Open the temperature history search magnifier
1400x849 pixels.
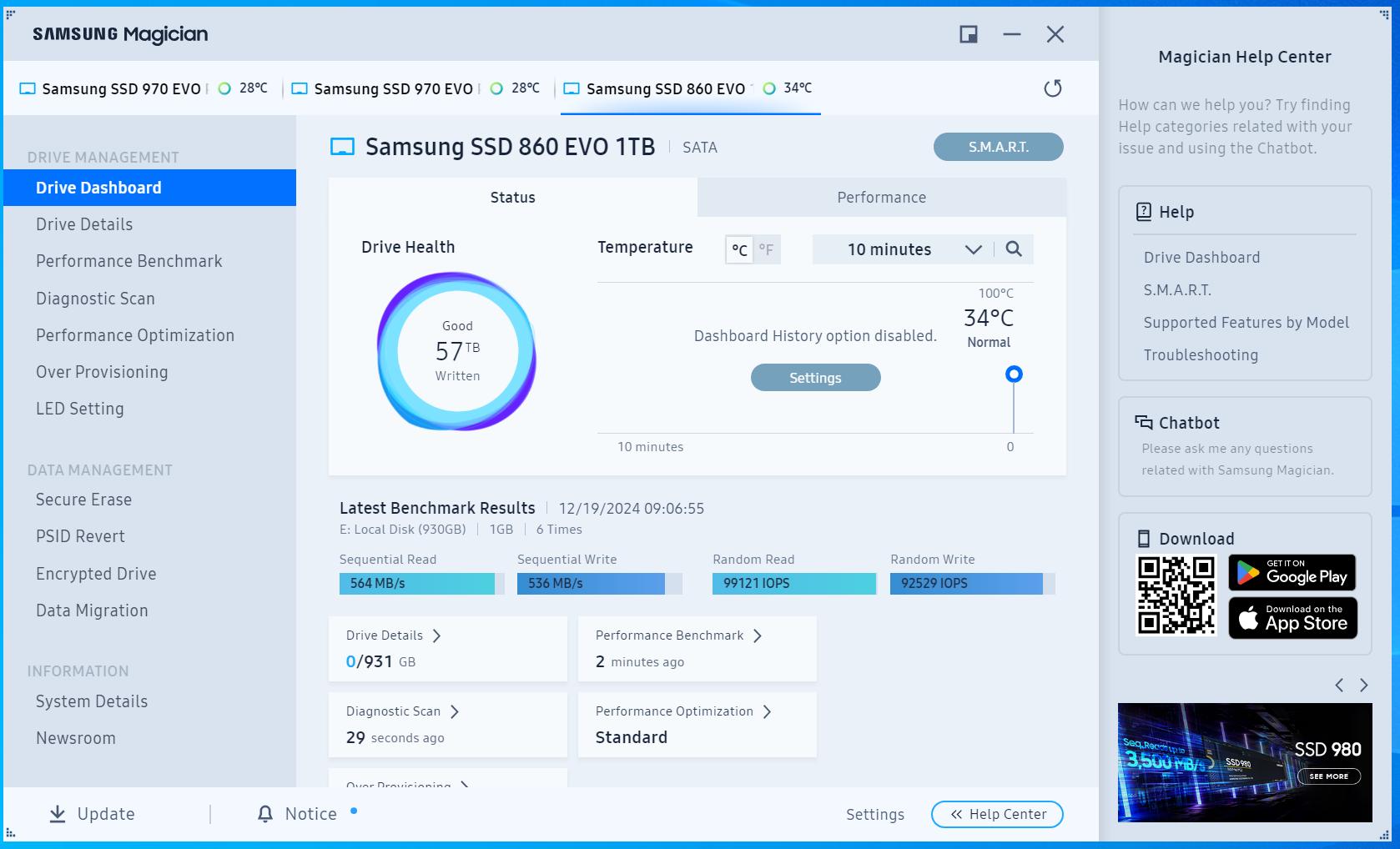click(x=1015, y=249)
